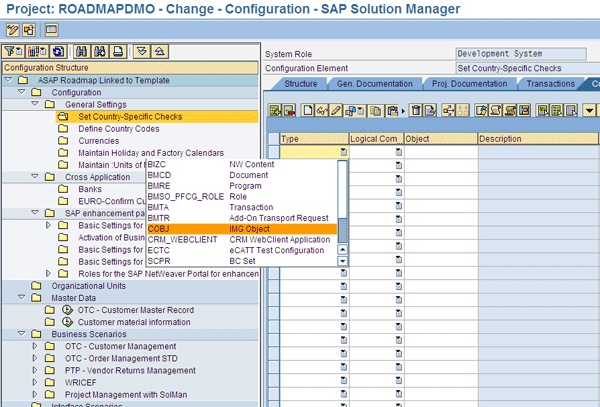Switch to the Proj. Documentation tab
600x407 pixels.
click(470, 84)
